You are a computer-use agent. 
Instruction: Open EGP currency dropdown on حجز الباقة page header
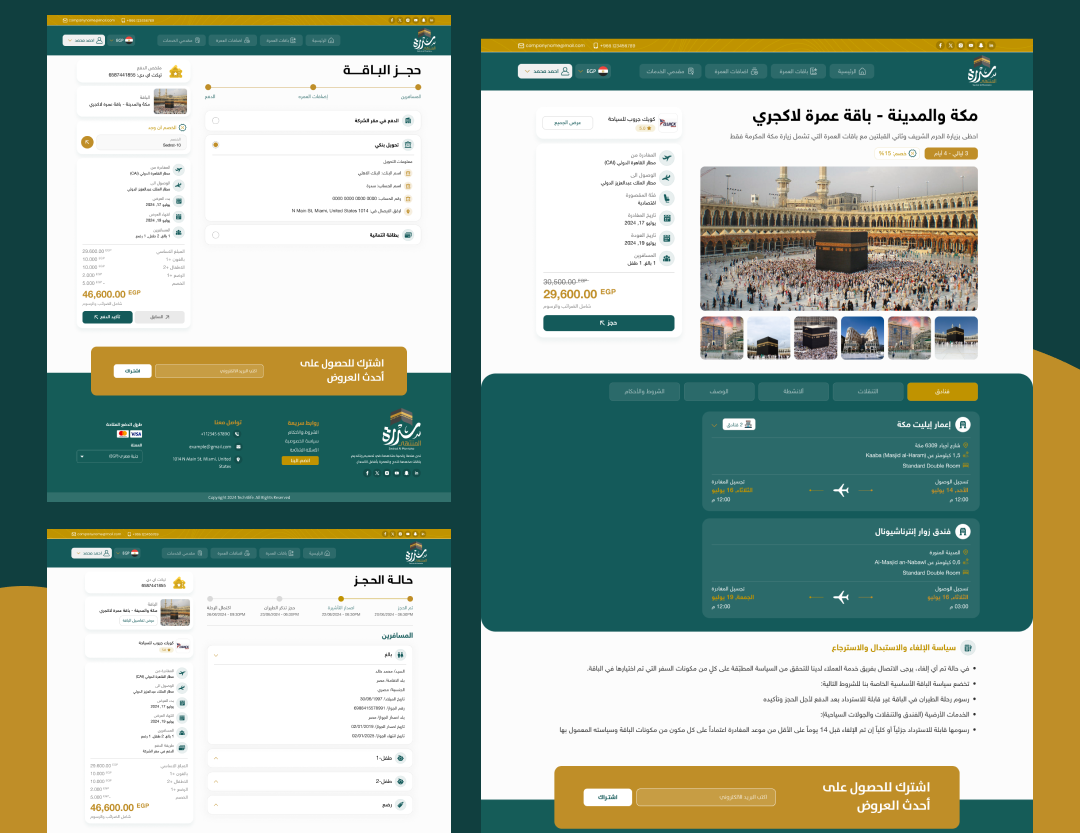click(x=121, y=41)
